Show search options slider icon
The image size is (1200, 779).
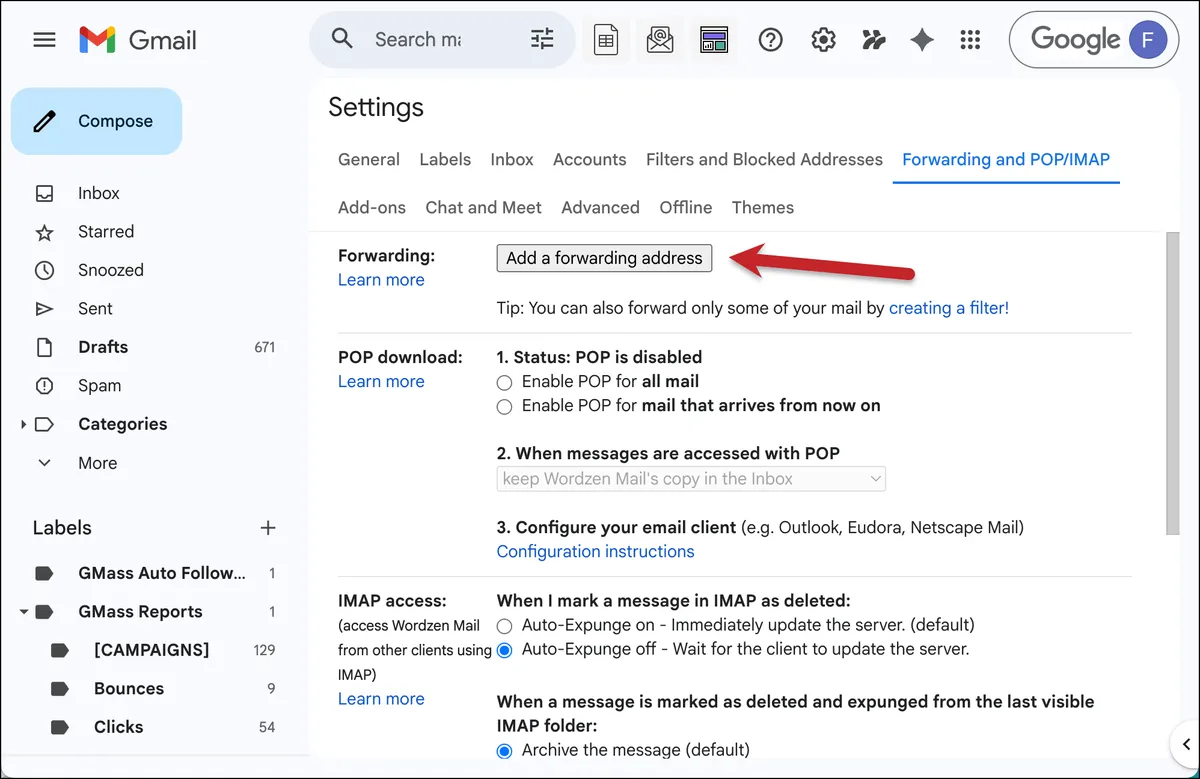[x=542, y=39]
